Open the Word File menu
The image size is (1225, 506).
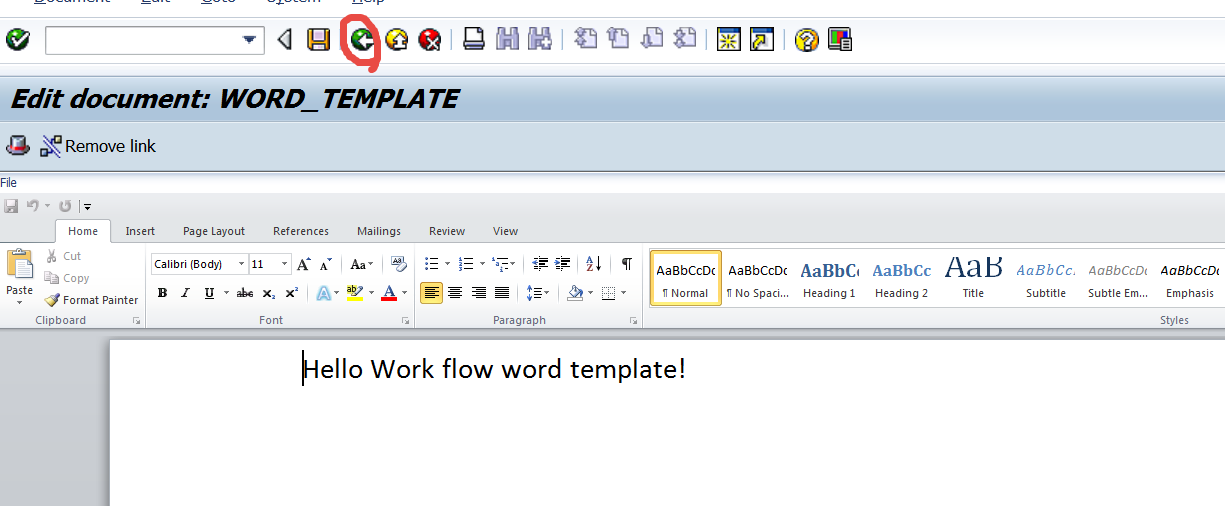(8, 182)
